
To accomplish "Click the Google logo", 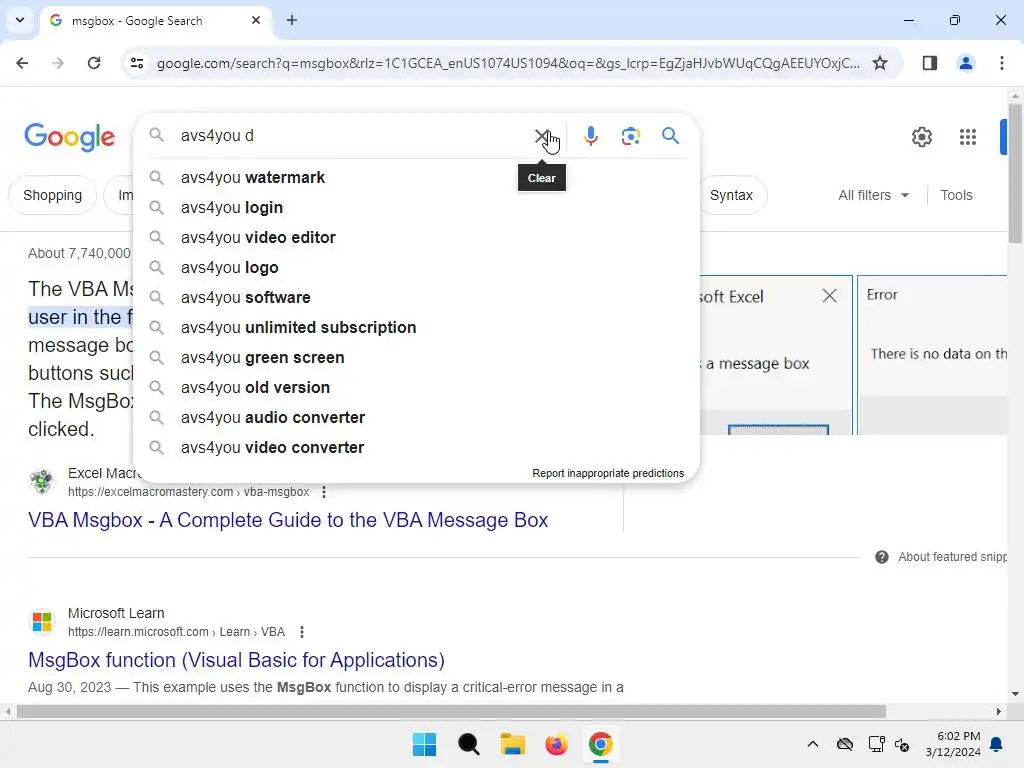I will [69, 136].
